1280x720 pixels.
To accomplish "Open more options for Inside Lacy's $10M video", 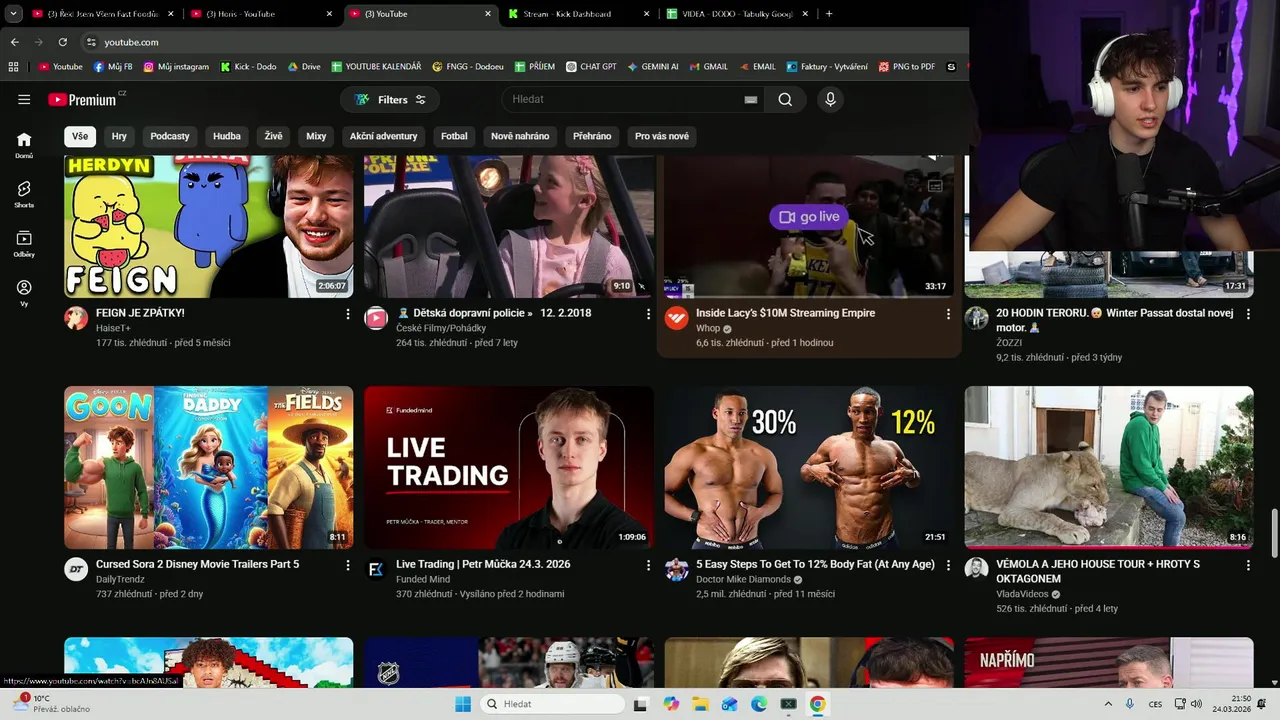I will click(x=948, y=314).
